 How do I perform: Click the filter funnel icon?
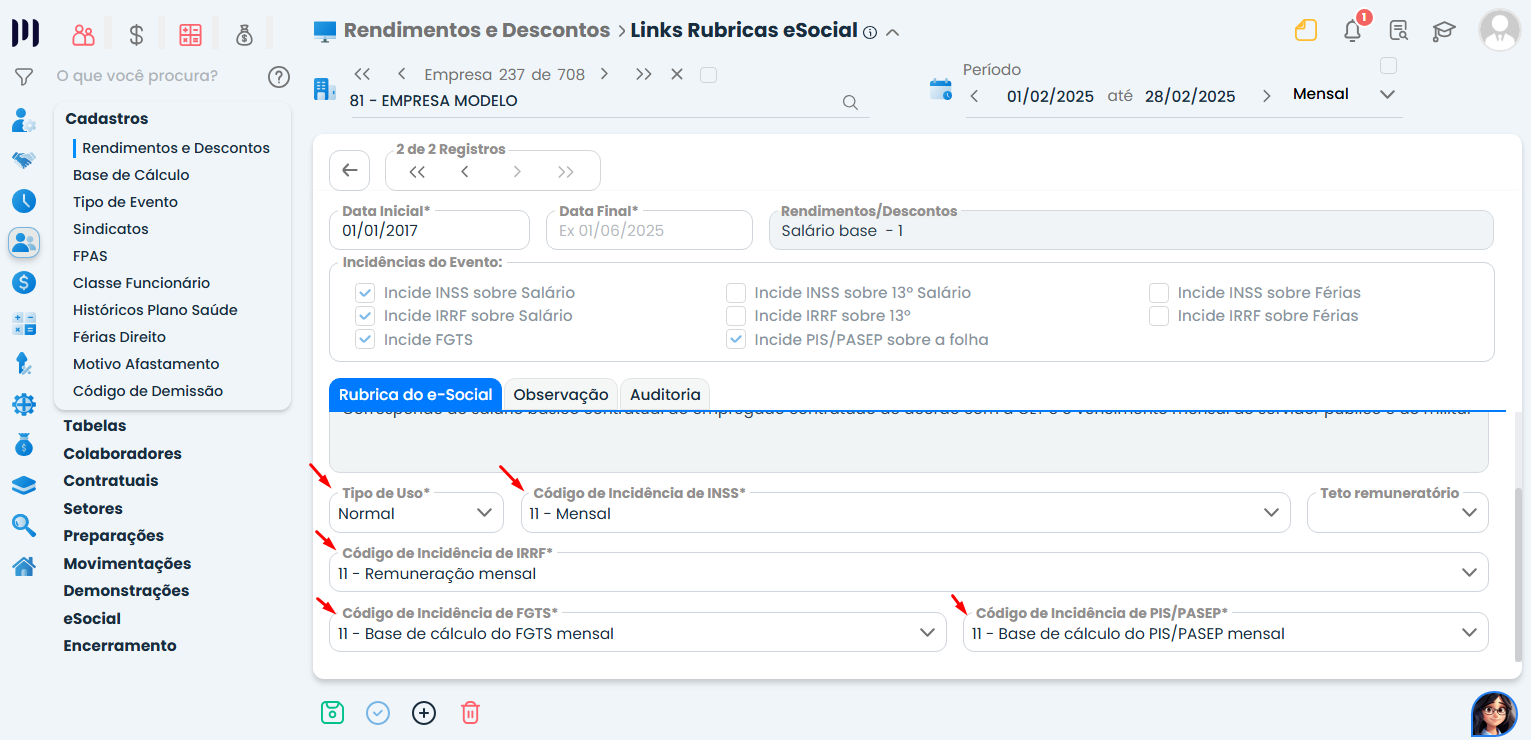point(24,76)
